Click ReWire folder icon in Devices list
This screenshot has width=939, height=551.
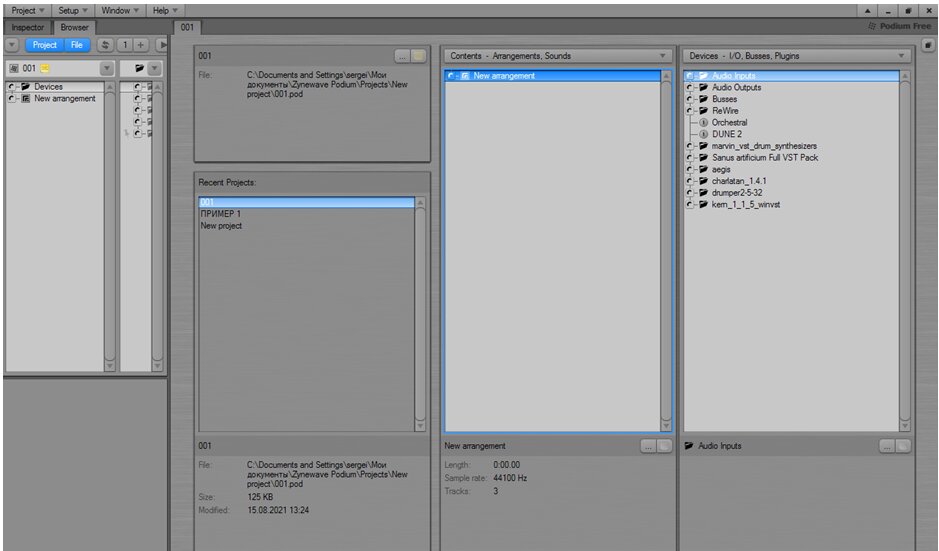(x=704, y=111)
